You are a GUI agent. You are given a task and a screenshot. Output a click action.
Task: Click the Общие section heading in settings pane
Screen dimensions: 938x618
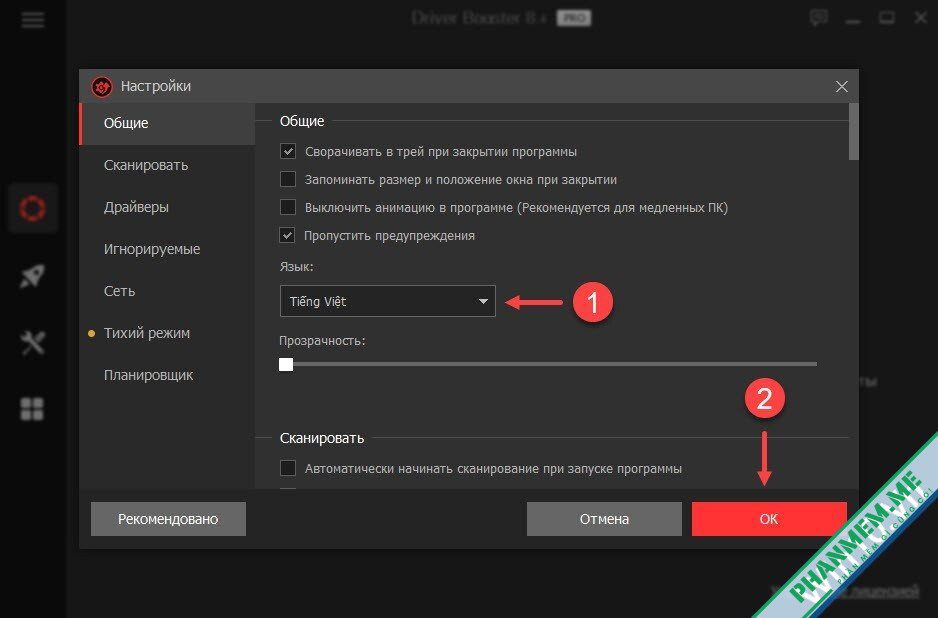[302, 121]
